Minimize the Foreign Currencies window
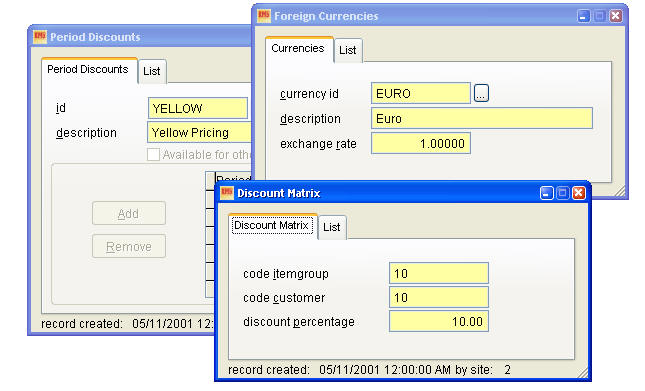This screenshot has width=645, height=391. click(583, 16)
